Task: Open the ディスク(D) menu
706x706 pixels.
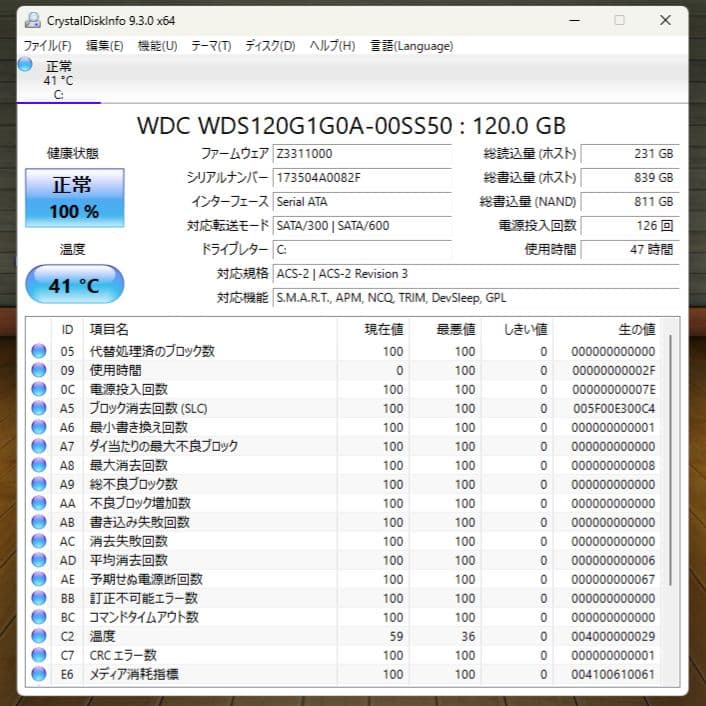Action: 270,46
